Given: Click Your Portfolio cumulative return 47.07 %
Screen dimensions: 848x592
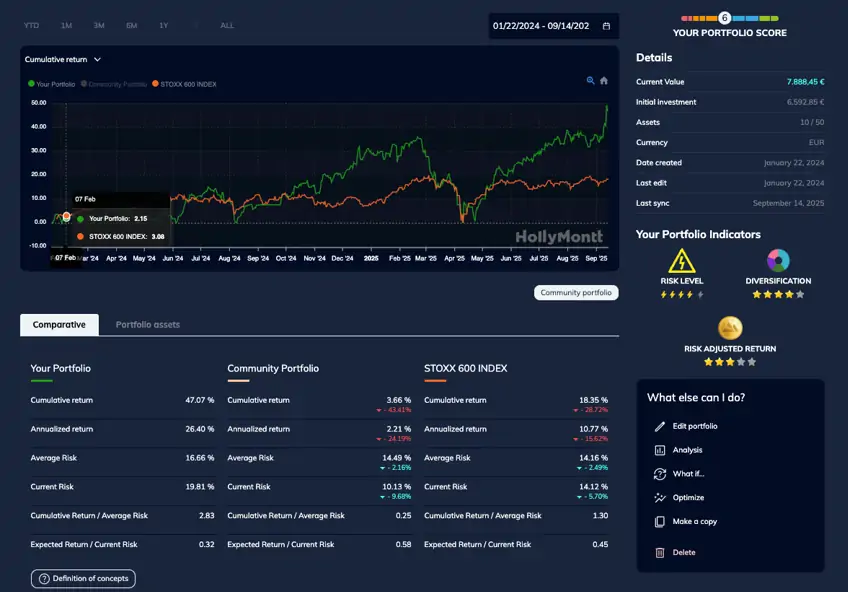Looking at the screenshot, I should (x=200, y=401).
